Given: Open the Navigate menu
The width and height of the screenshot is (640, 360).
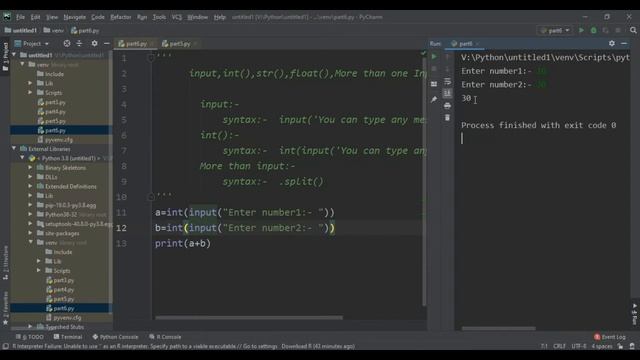Looking at the screenshot, I should click(74, 17).
